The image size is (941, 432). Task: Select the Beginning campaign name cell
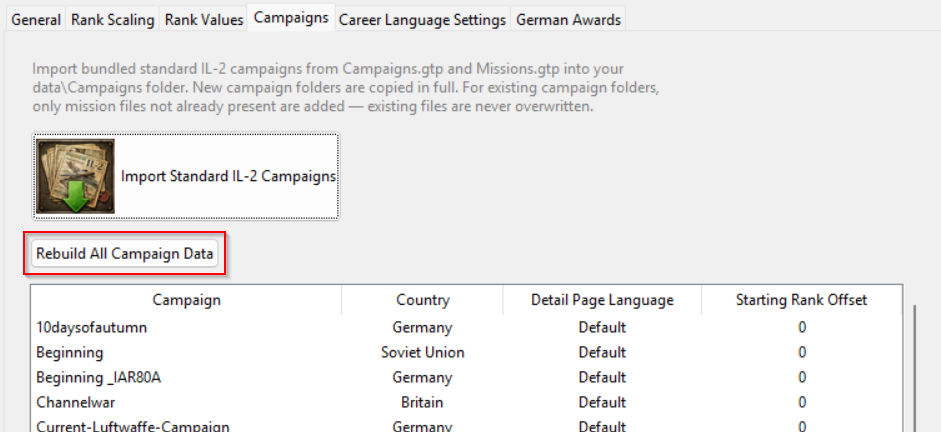pyautogui.click(x=70, y=352)
